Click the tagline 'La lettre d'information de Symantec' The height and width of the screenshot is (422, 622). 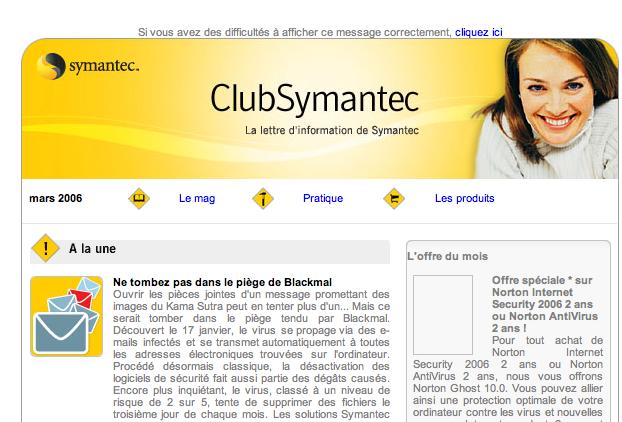[332, 130]
